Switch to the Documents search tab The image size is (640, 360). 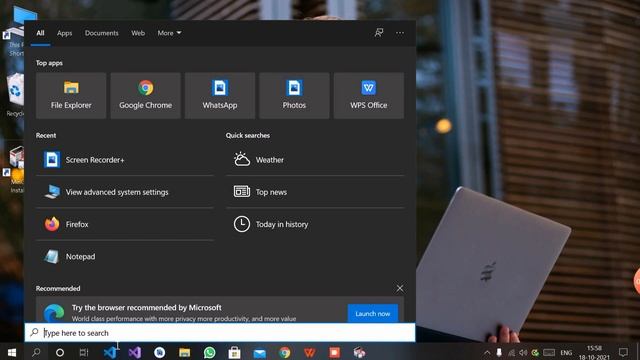tap(102, 33)
